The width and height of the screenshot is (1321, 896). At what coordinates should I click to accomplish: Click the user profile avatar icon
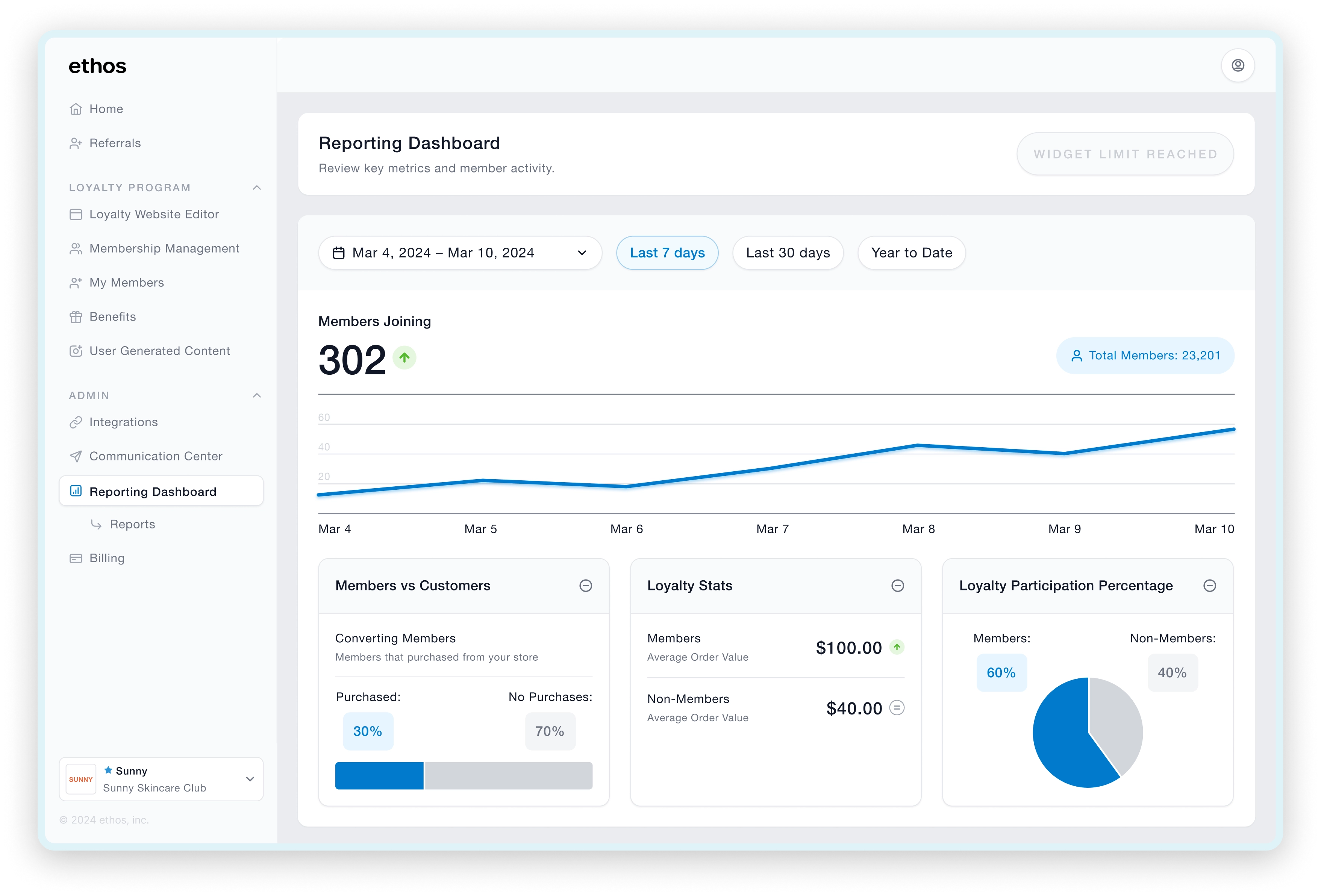click(x=1238, y=65)
